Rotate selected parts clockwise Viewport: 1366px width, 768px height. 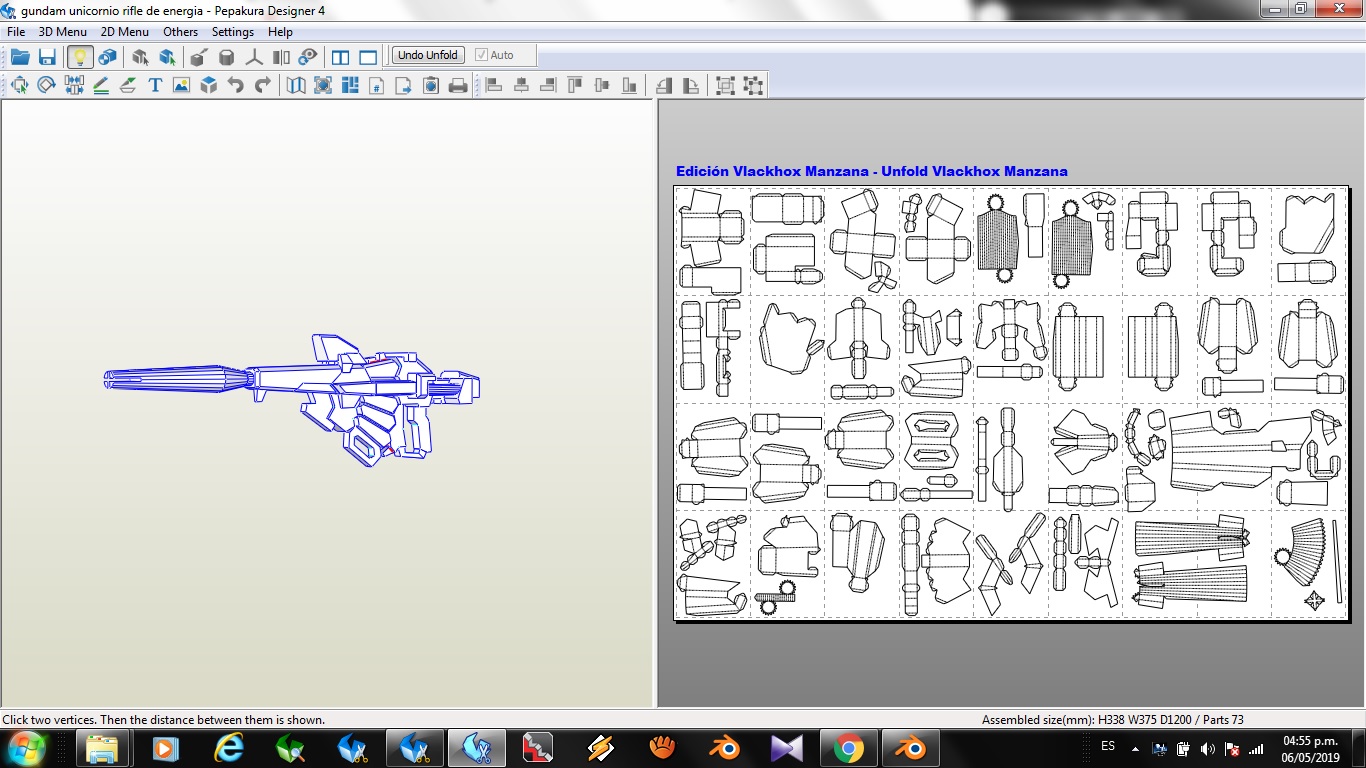click(690, 86)
